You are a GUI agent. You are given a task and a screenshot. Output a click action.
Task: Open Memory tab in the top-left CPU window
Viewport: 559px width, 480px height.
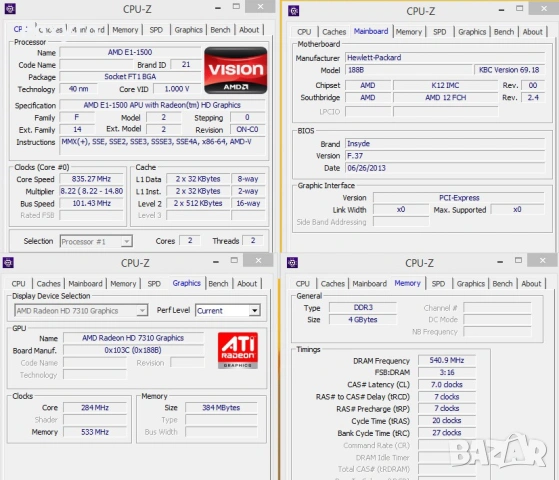point(125,30)
